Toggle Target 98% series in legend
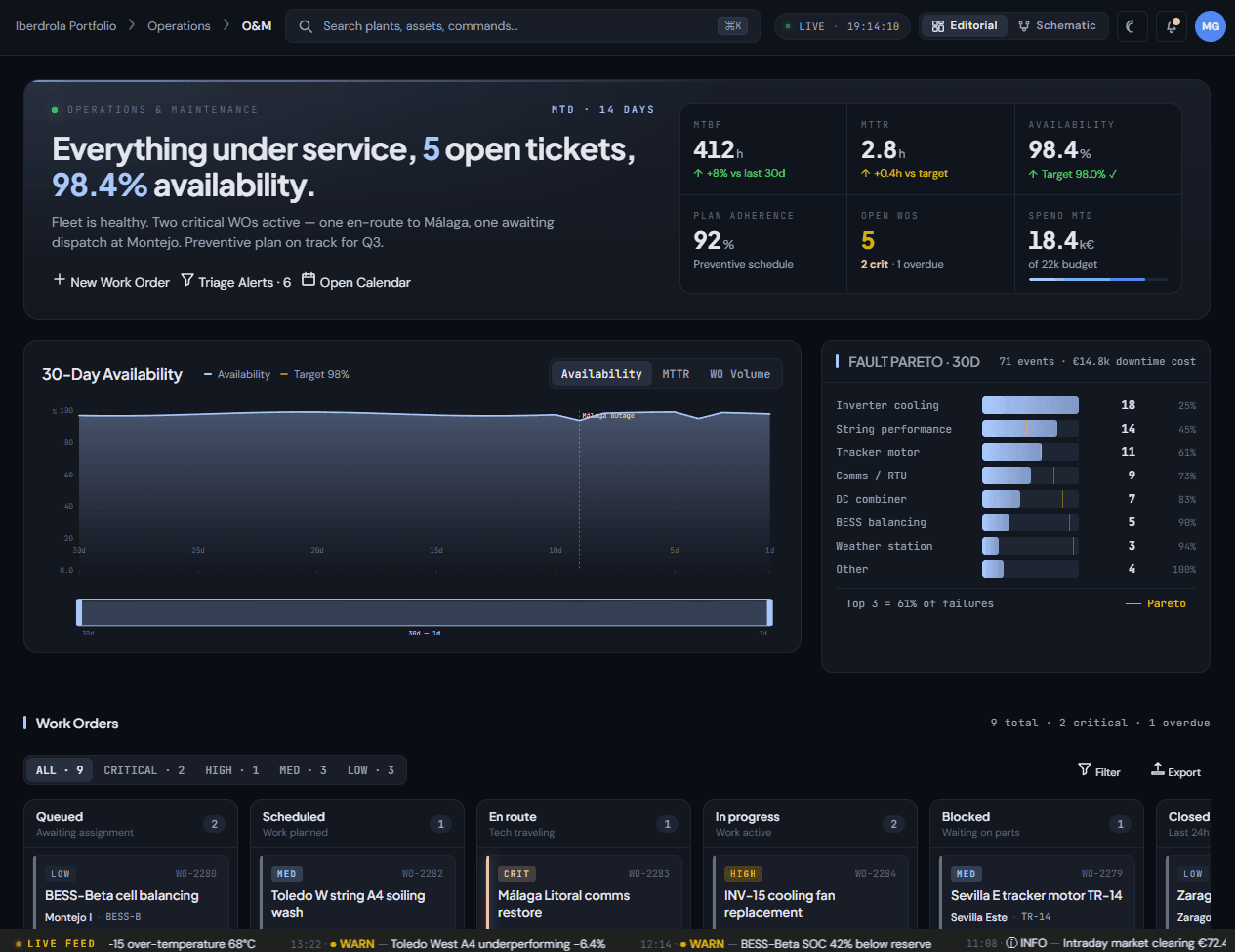This screenshot has width=1235, height=952. click(314, 374)
